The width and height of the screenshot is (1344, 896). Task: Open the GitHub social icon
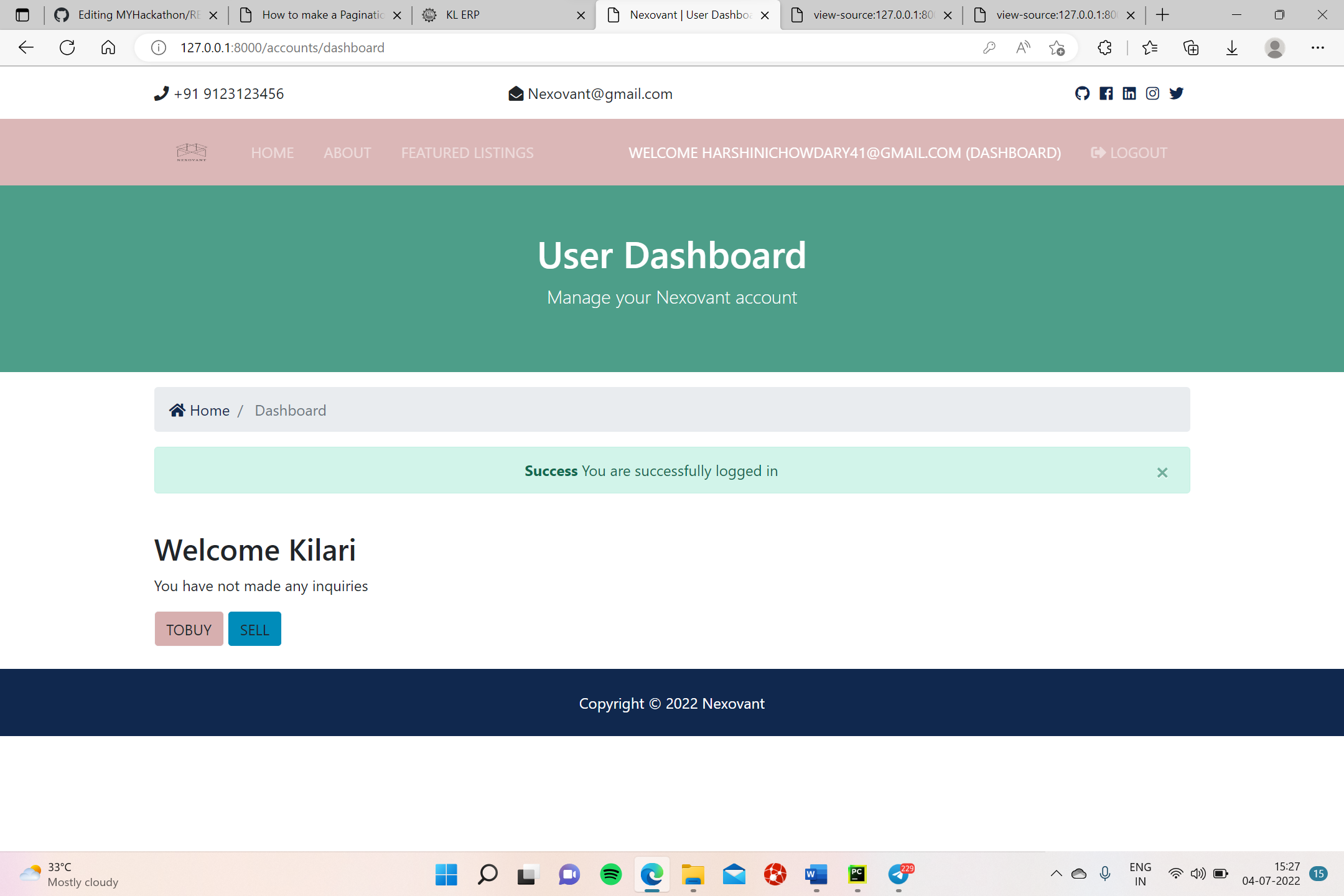pyautogui.click(x=1082, y=93)
